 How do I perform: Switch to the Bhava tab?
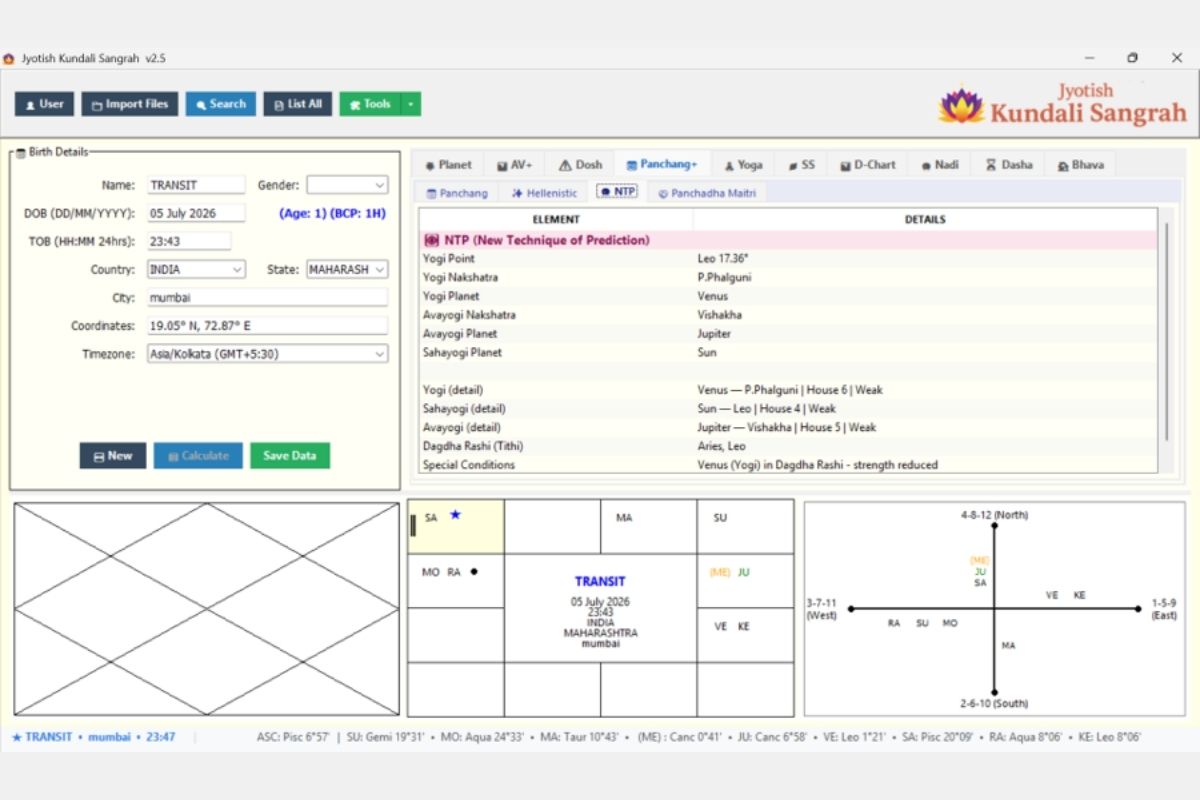point(1080,165)
